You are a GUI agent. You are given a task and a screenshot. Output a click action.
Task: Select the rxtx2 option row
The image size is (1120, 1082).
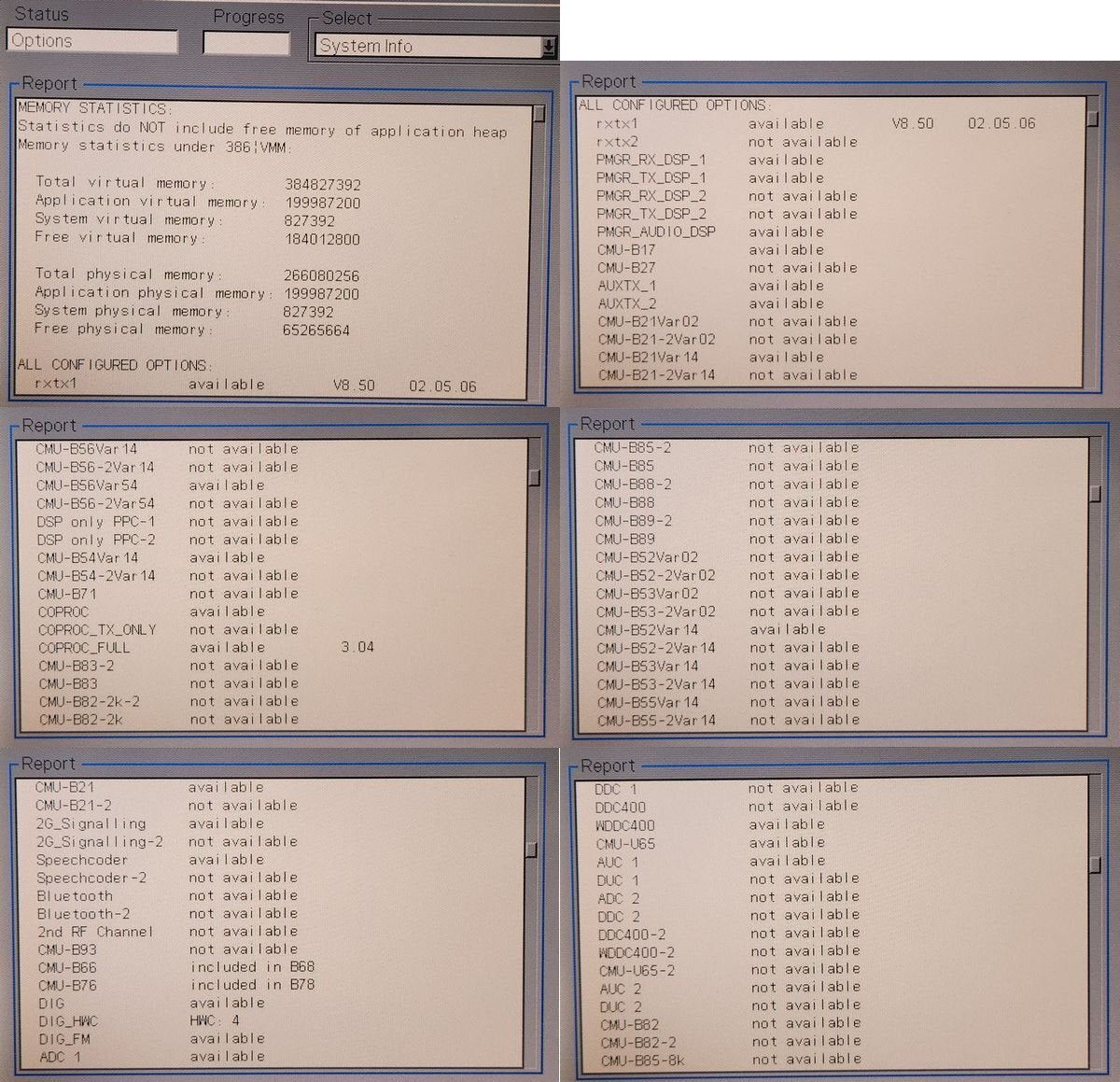(727, 142)
